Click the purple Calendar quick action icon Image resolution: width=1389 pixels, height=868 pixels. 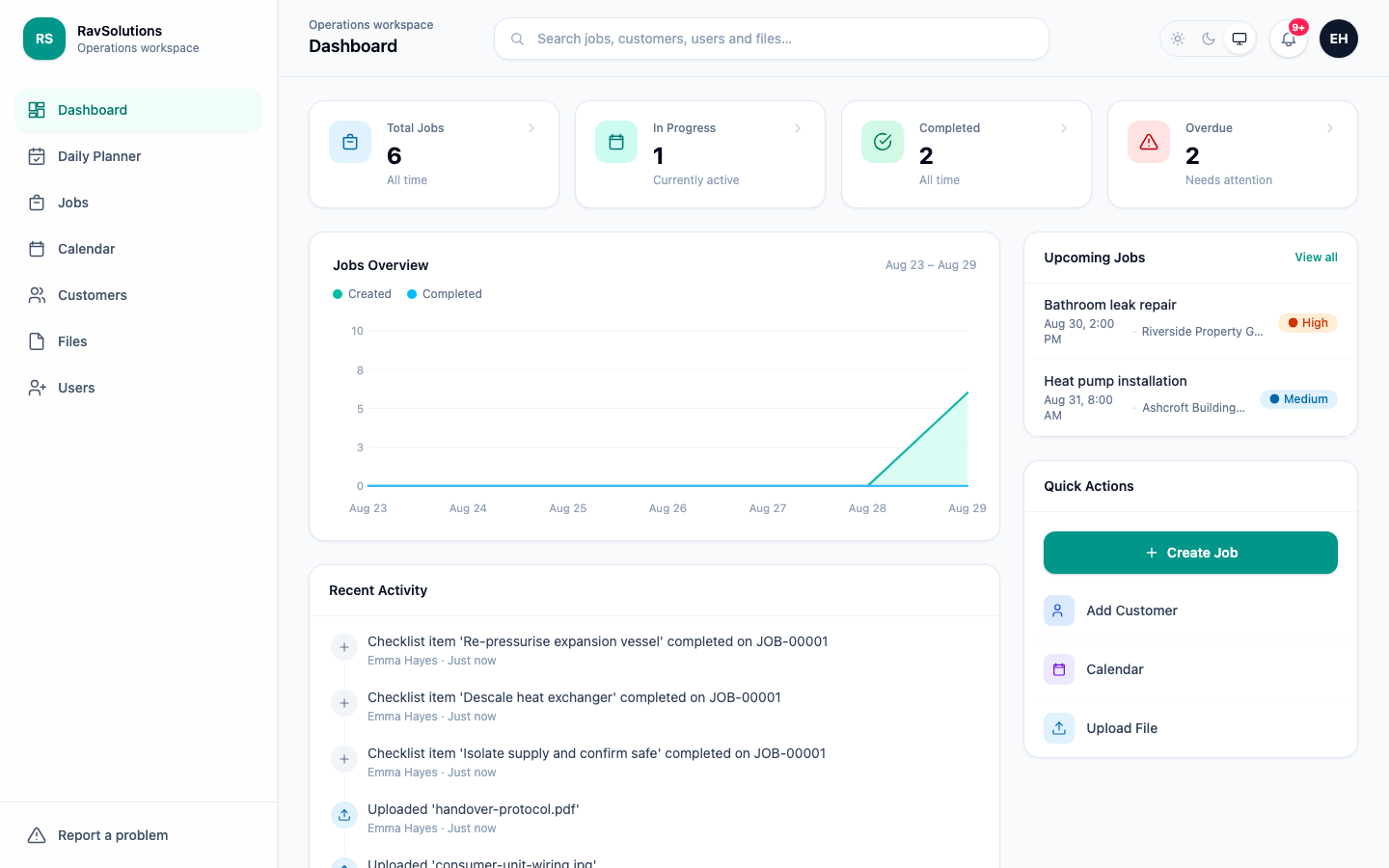pos(1059,669)
